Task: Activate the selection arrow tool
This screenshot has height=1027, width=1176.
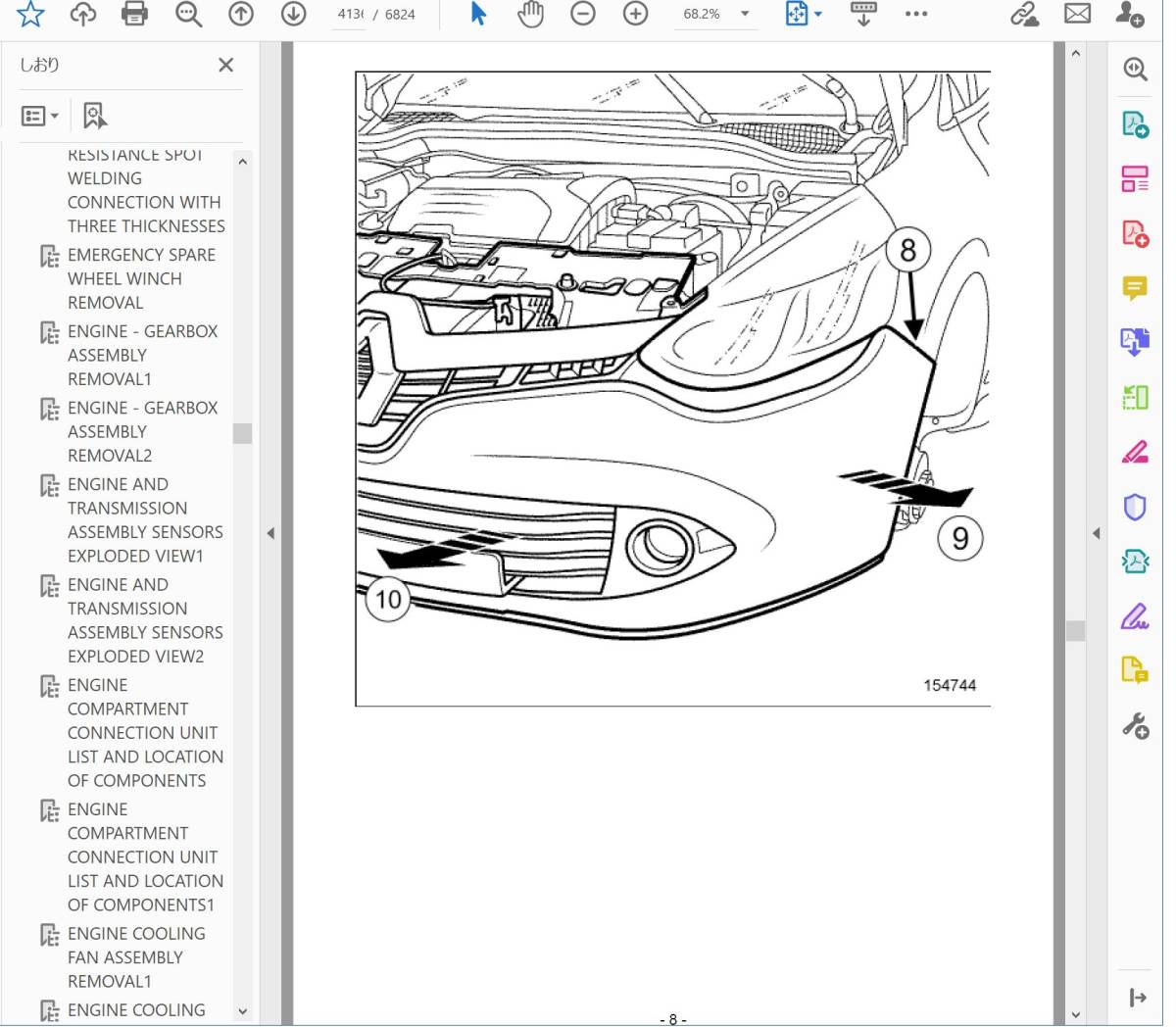Action: click(x=479, y=14)
